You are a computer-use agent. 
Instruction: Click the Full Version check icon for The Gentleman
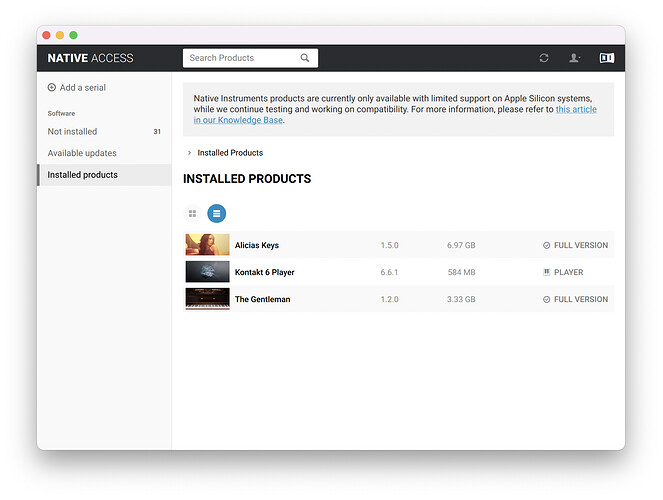[x=546, y=299]
